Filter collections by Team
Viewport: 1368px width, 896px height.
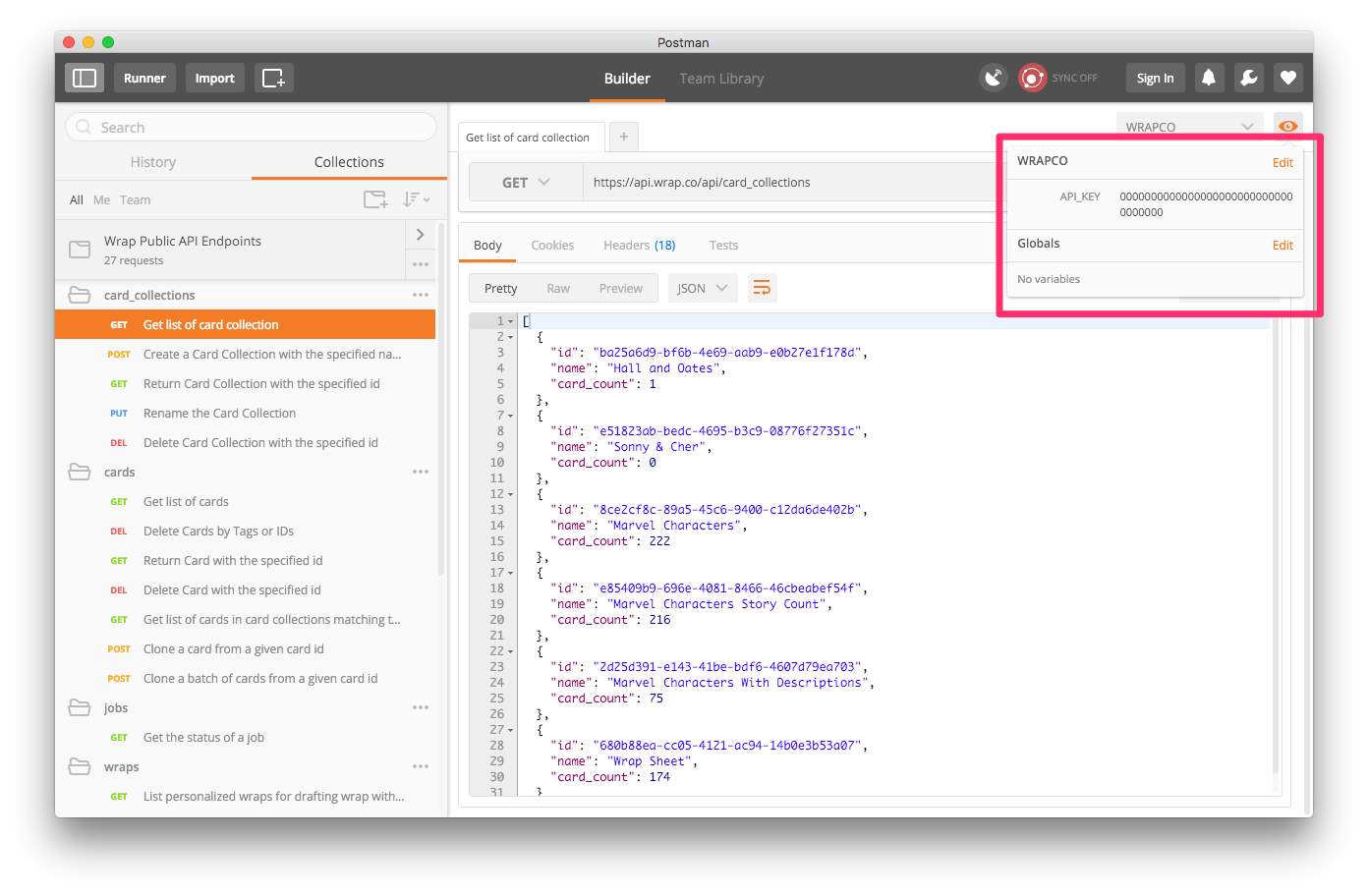pyautogui.click(x=136, y=199)
